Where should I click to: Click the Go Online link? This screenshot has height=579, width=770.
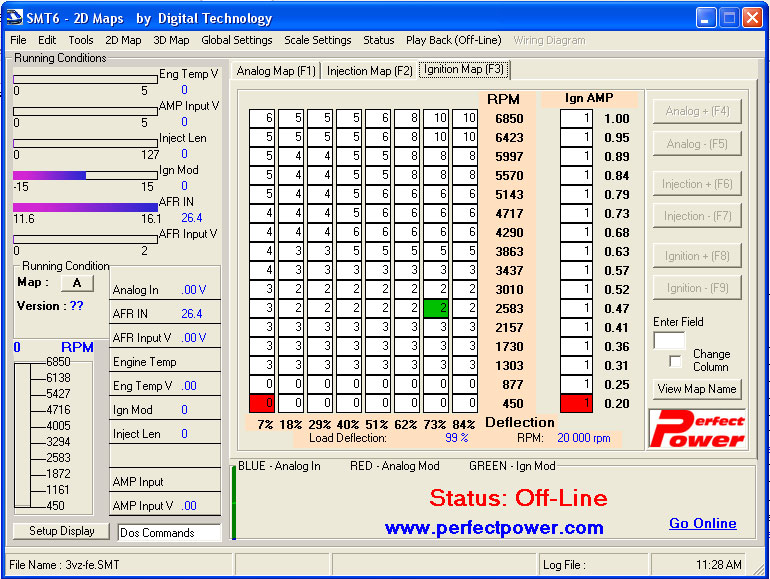(x=703, y=523)
